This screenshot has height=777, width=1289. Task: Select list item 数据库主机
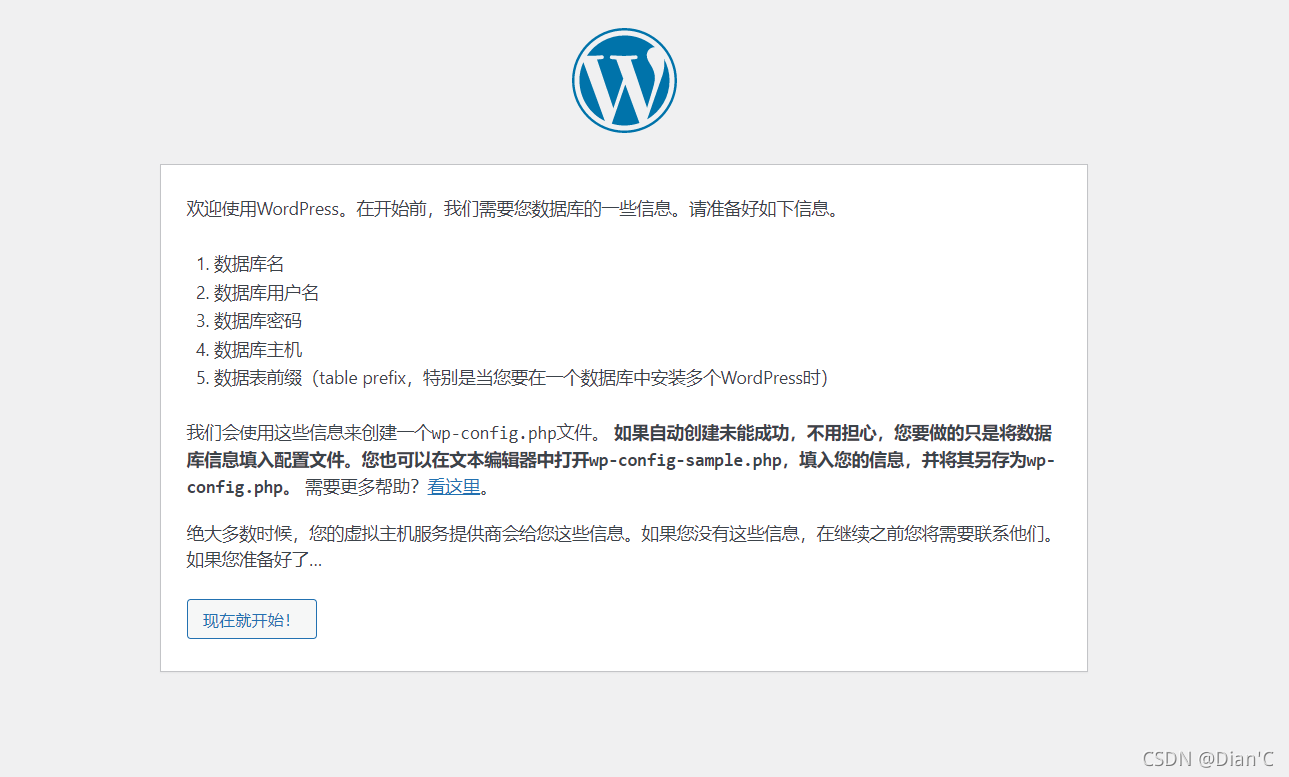click(258, 350)
